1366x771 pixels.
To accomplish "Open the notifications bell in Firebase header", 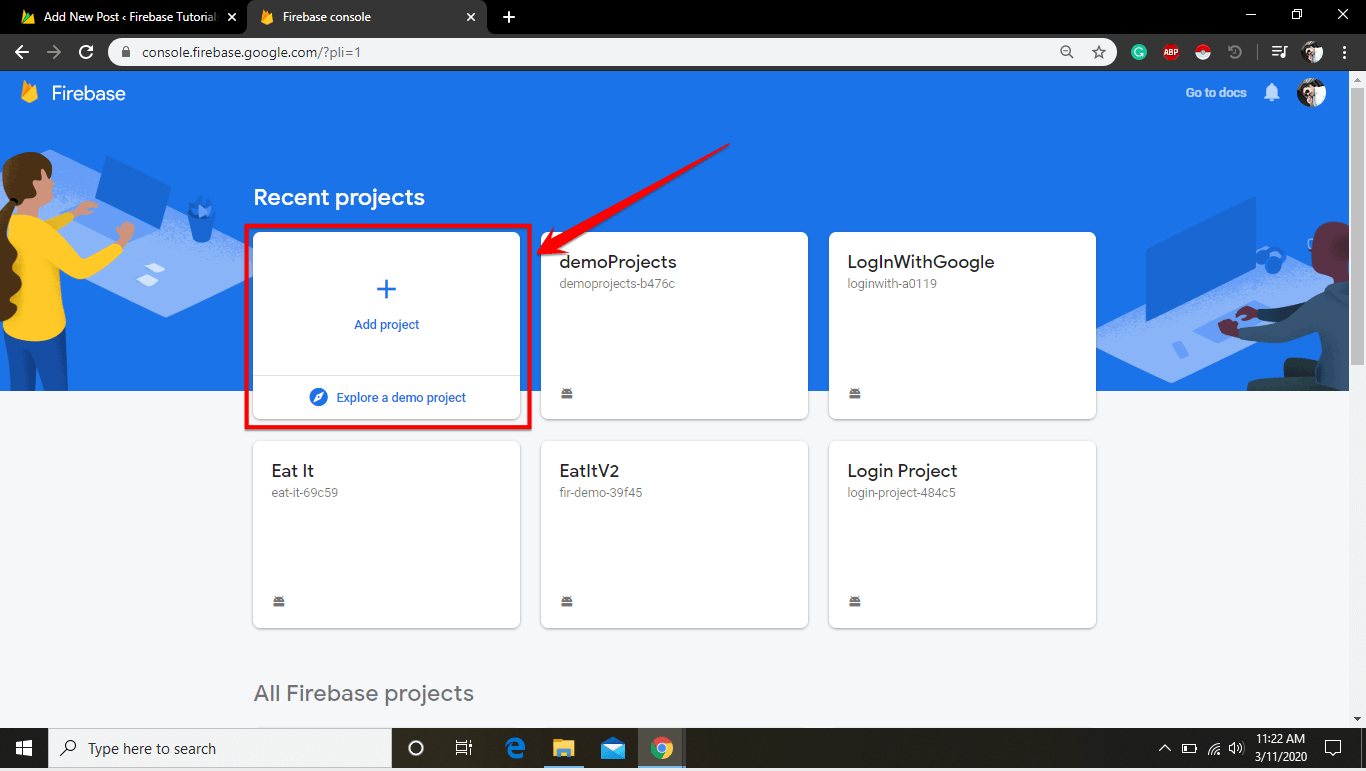I will click(x=1271, y=93).
